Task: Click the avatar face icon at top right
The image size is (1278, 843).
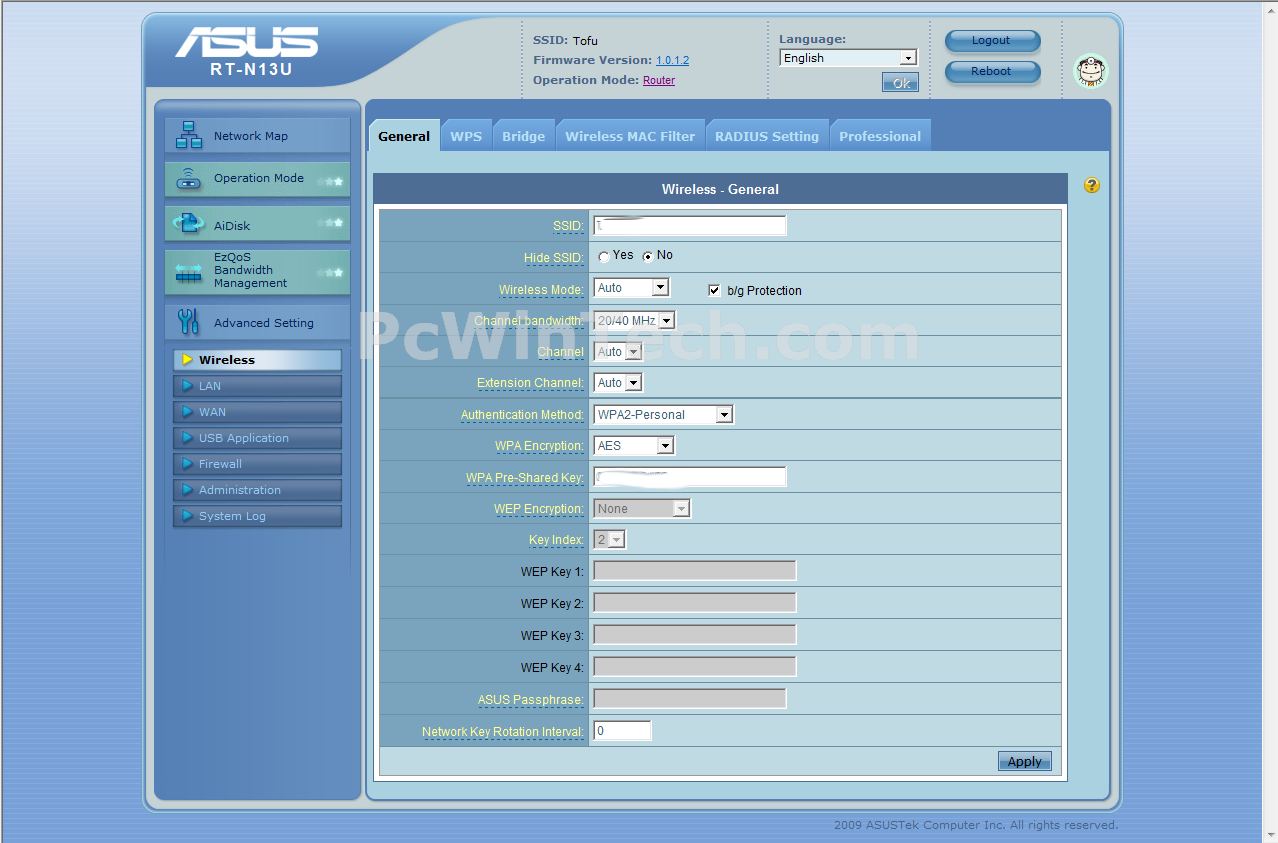Action: (x=1090, y=71)
